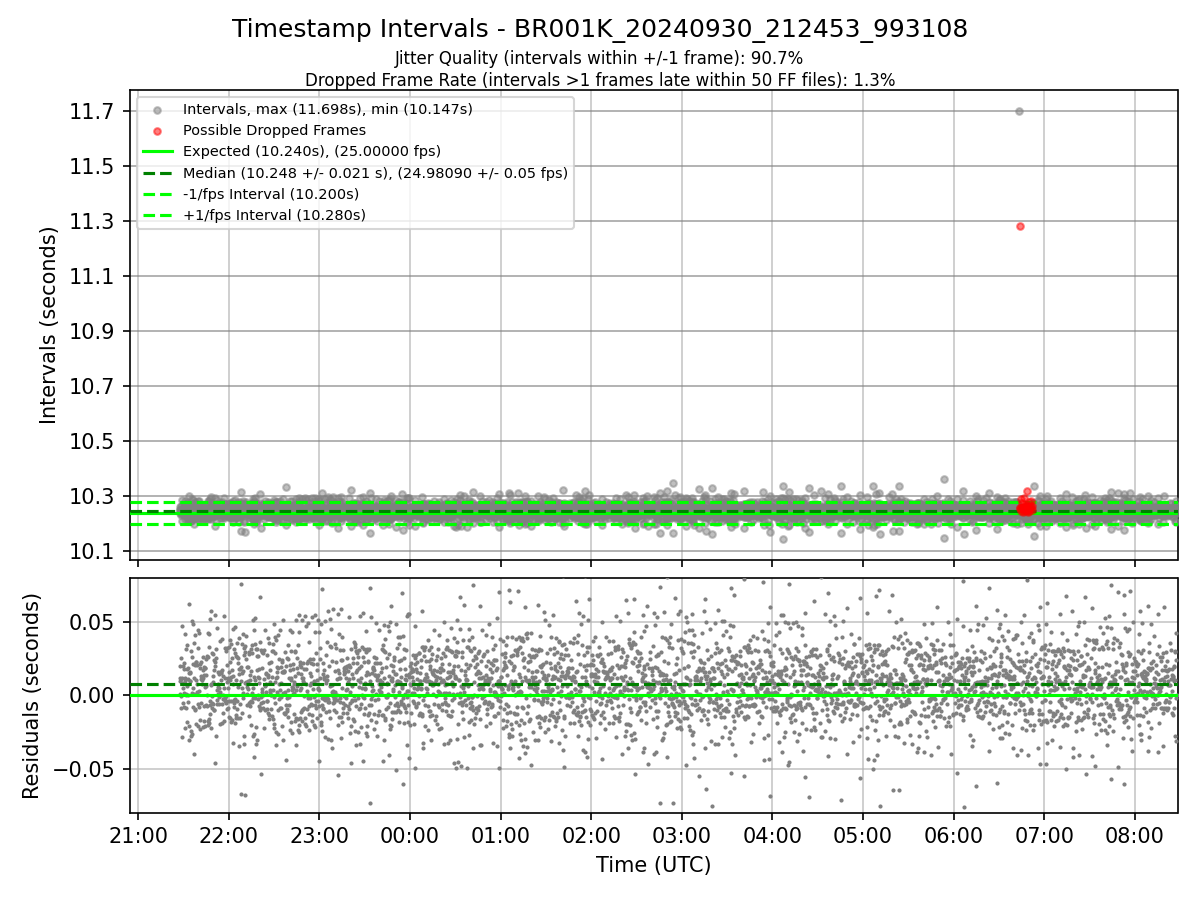1200x900 pixels.
Task: Click the plot title 'Timestamp Intervals - BR001K_20240930_212453_993108'
Action: (600, 29)
